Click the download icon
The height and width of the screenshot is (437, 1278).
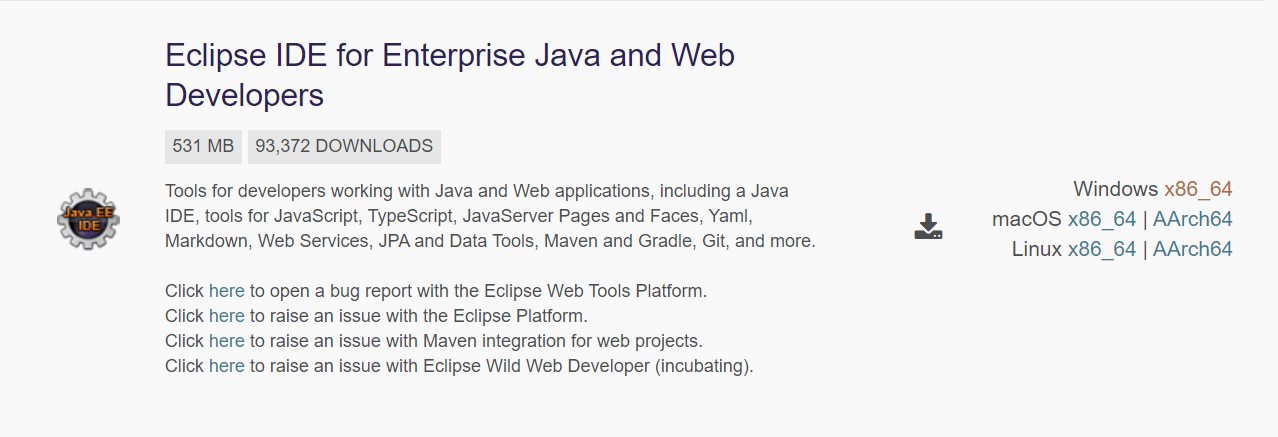click(x=928, y=227)
